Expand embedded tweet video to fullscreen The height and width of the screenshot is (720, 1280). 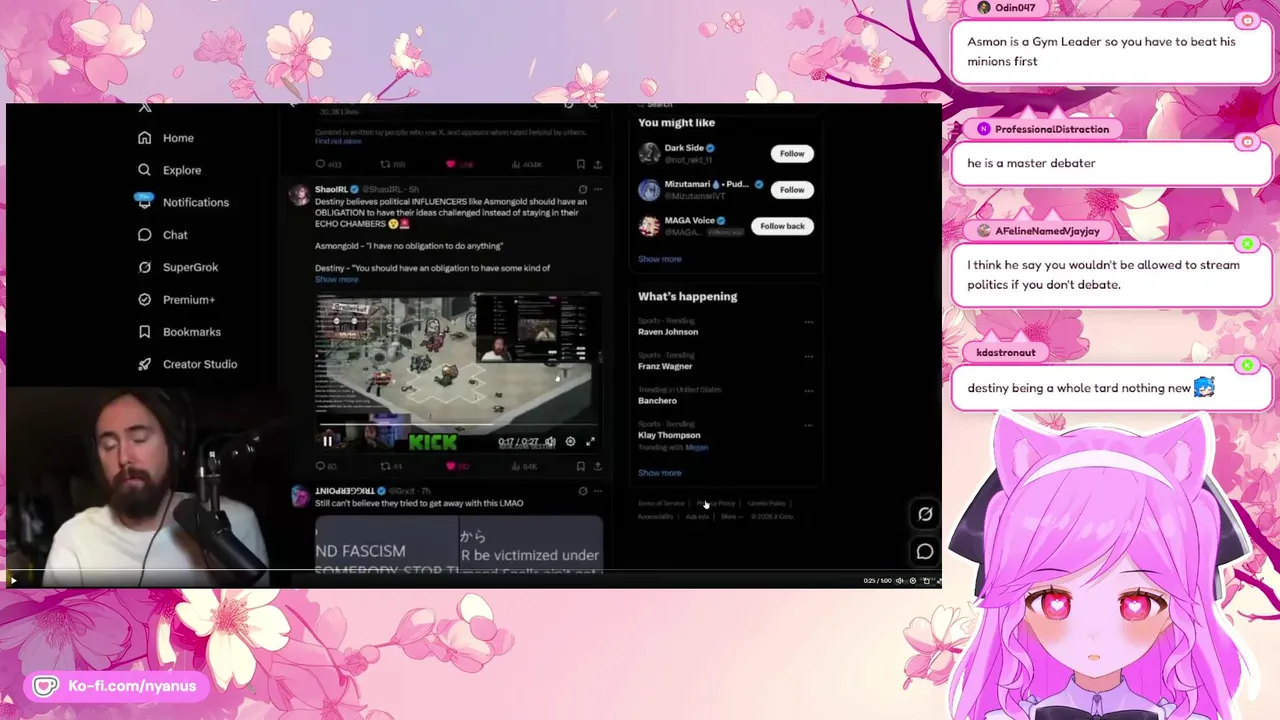click(x=590, y=441)
